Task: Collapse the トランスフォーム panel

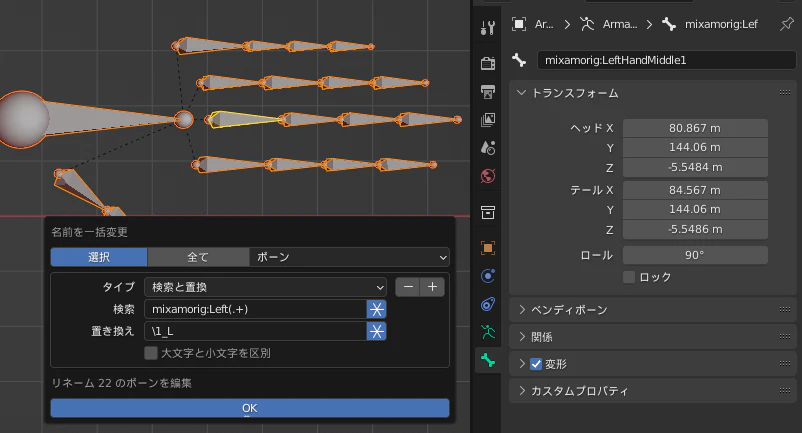Action: pos(521,93)
